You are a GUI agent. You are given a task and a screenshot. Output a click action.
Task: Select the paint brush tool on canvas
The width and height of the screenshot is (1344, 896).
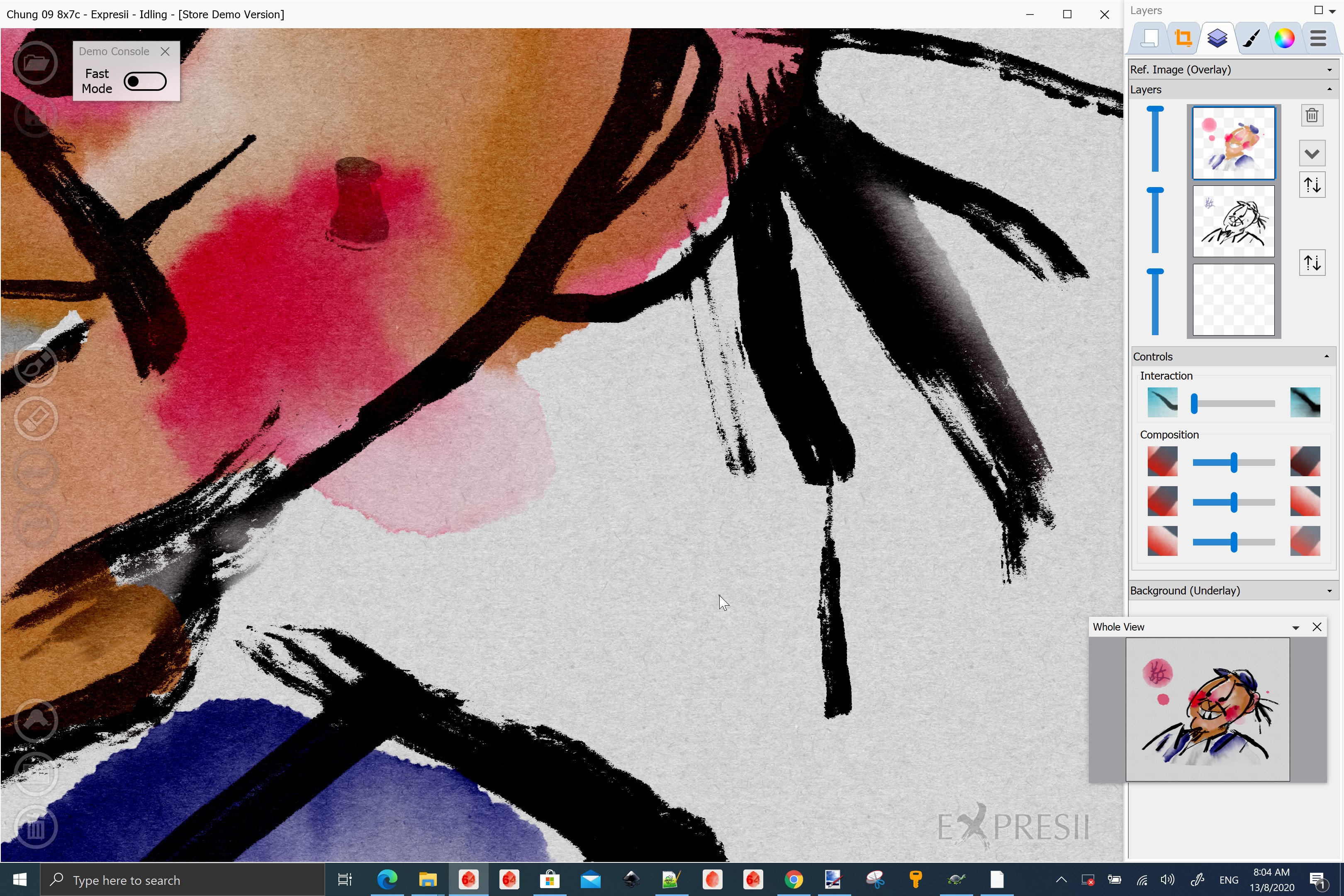pyautogui.click(x=35, y=365)
